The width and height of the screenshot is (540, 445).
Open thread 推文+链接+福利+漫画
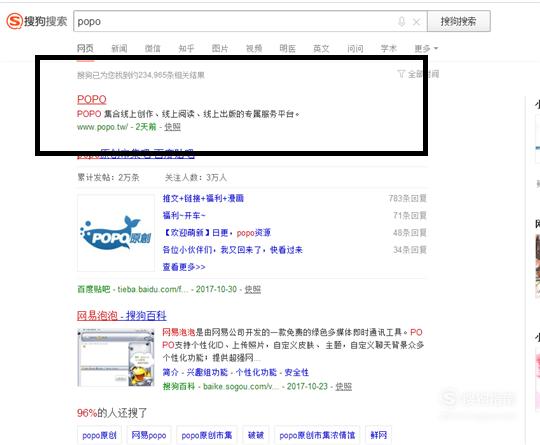tap(203, 198)
